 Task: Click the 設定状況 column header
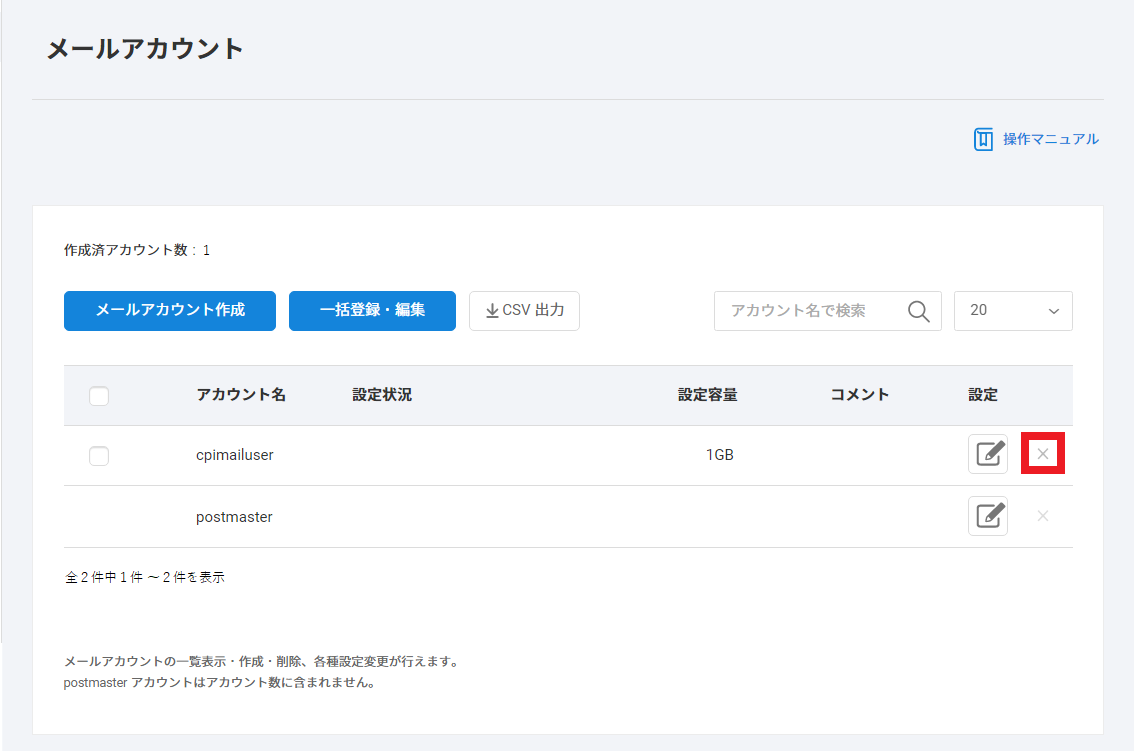tap(382, 395)
